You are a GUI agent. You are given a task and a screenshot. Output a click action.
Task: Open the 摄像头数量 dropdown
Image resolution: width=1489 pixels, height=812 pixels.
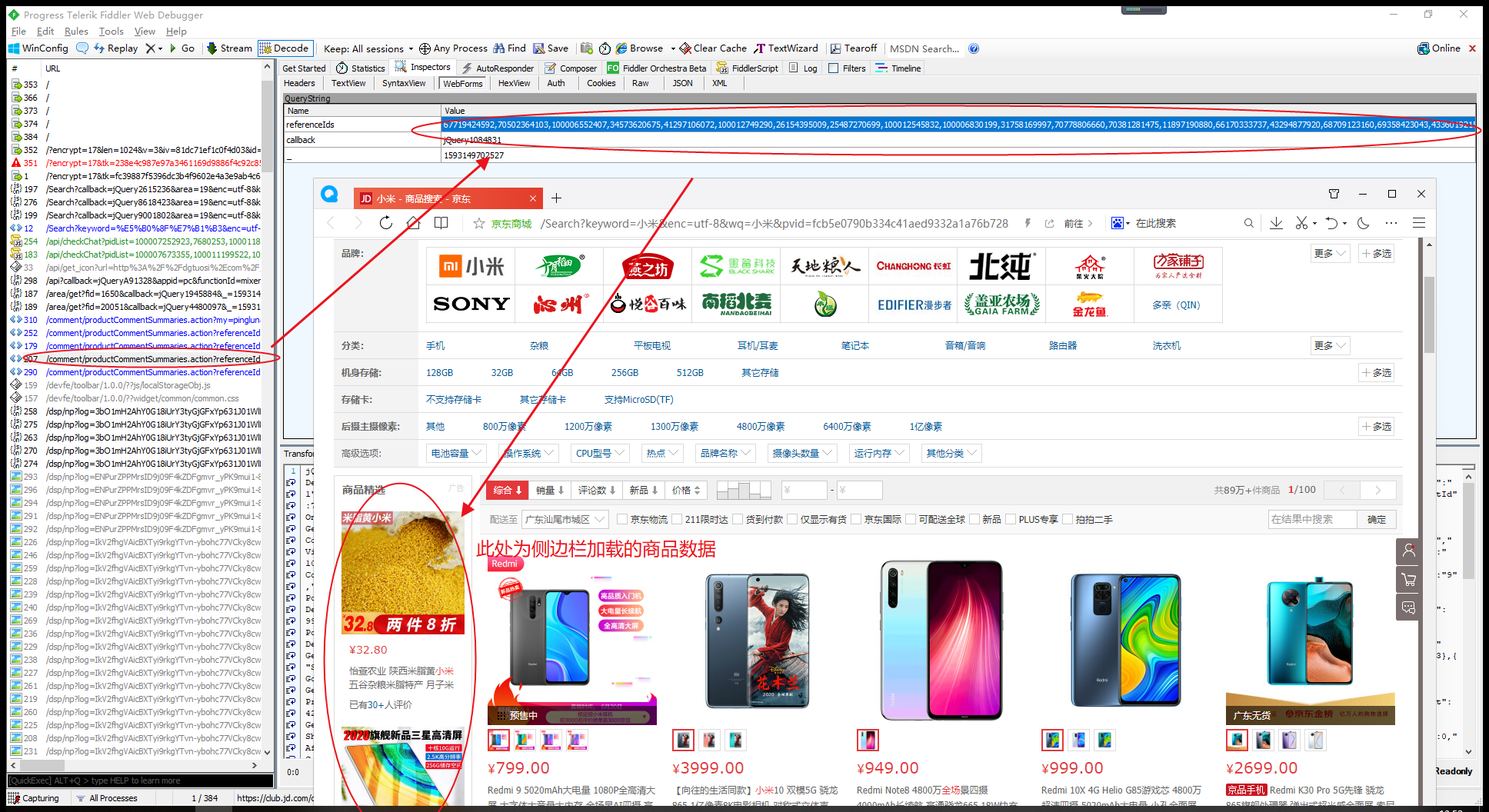coord(802,454)
